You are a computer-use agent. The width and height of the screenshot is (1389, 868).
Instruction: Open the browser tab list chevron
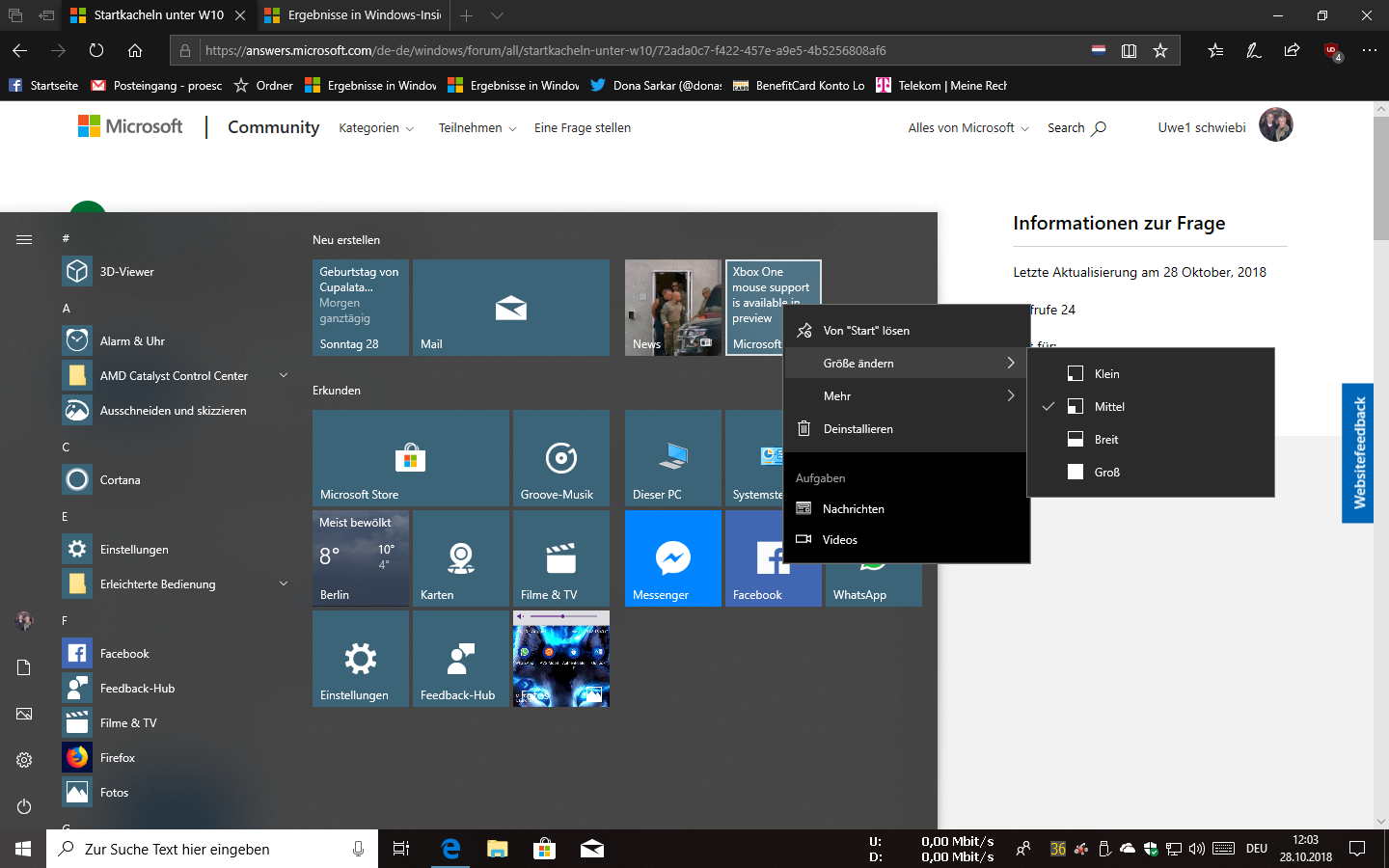pyautogui.click(x=497, y=15)
